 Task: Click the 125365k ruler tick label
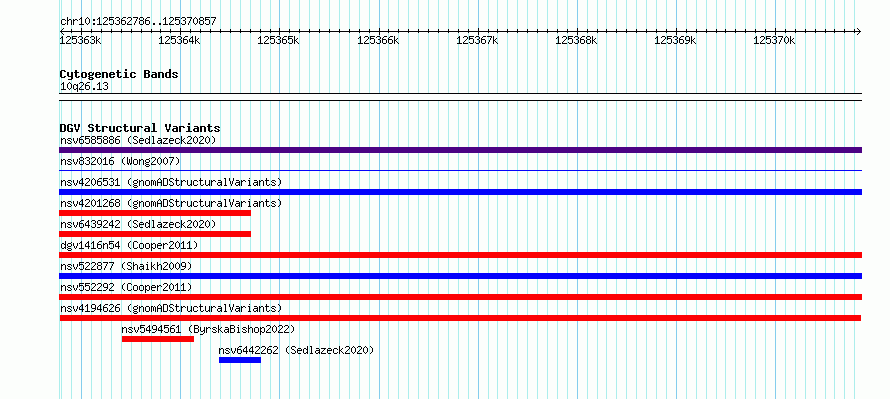279,40
